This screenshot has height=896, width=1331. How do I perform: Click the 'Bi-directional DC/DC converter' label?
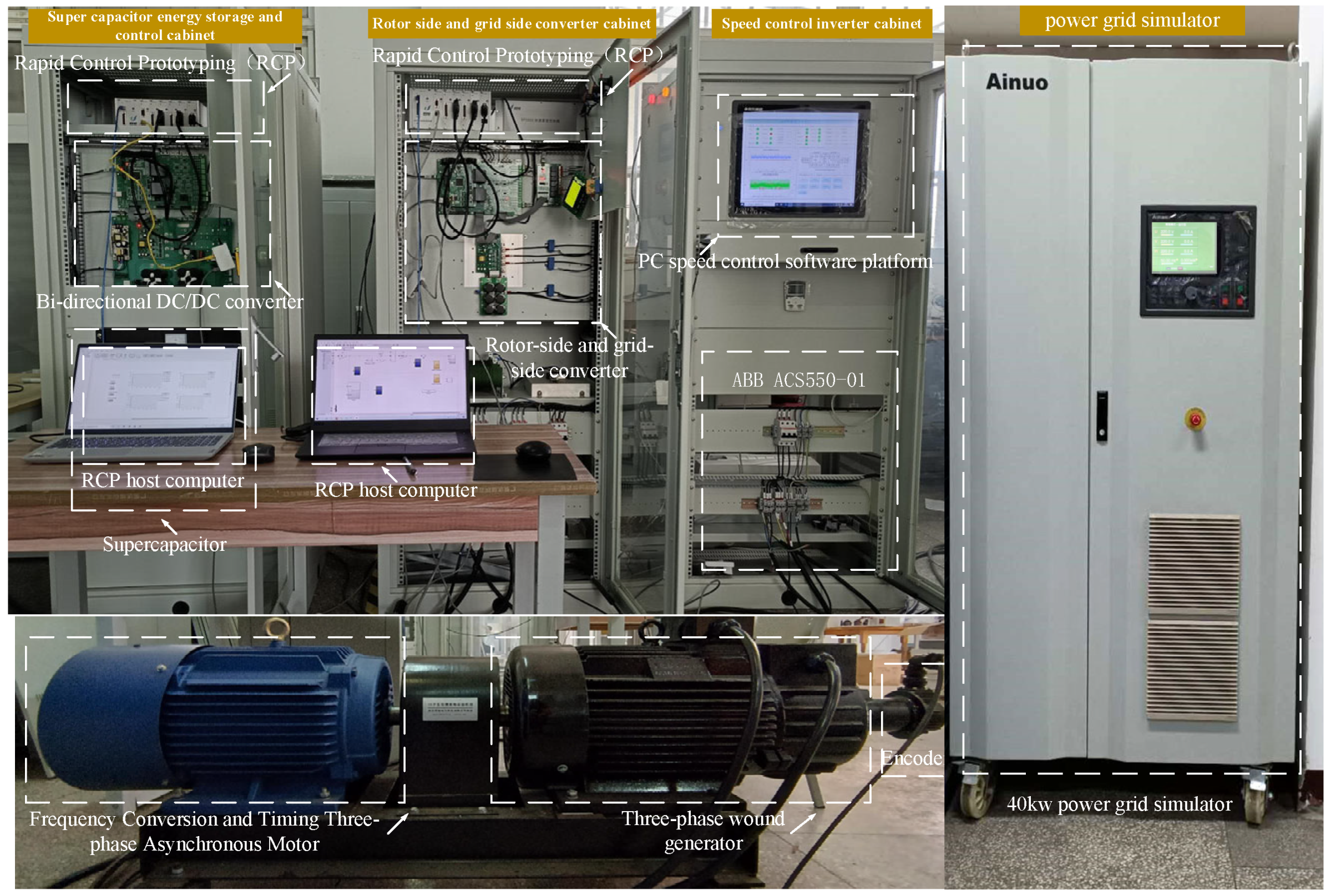pyautogui.click(x=170, y=302)
